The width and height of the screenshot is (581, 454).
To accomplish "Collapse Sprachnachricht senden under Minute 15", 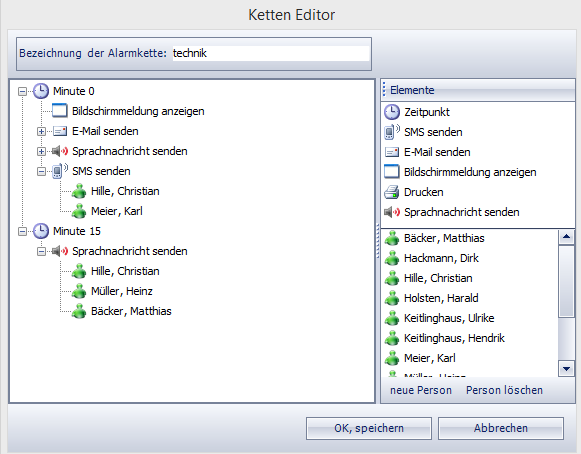I will click(42, 251).
